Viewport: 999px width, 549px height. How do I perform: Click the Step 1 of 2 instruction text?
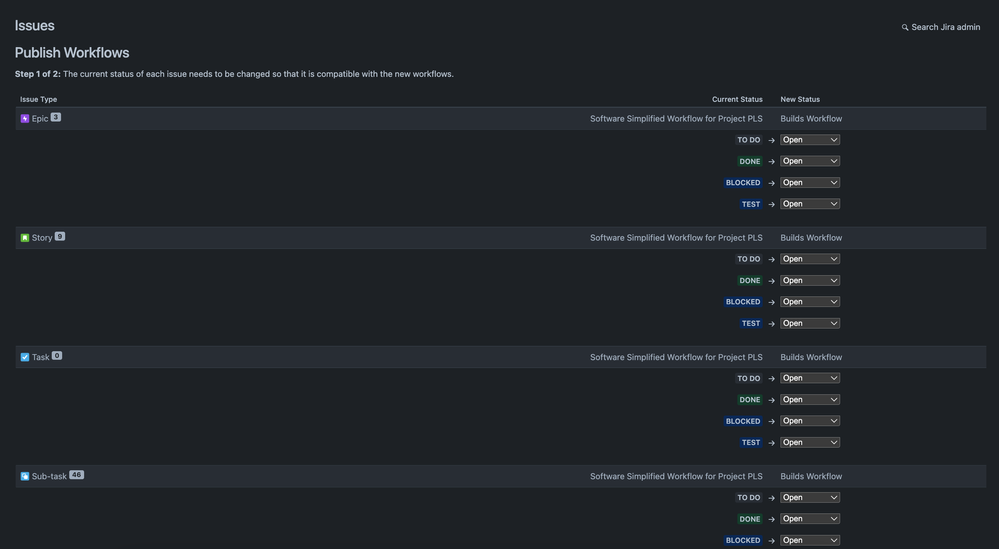pyautogui.click(x=234, y=74)
